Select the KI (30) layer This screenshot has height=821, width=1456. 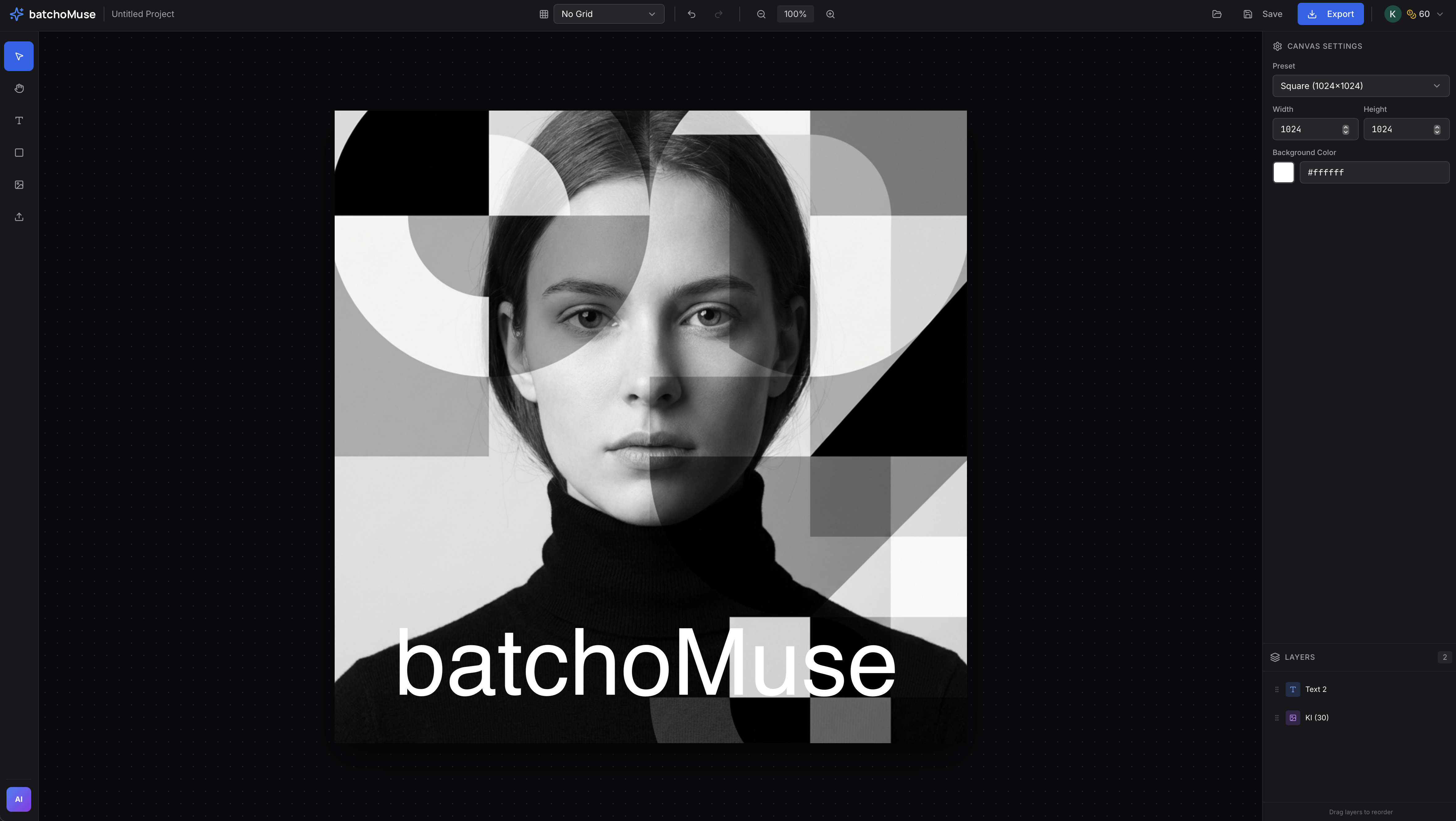point(1316,718)
